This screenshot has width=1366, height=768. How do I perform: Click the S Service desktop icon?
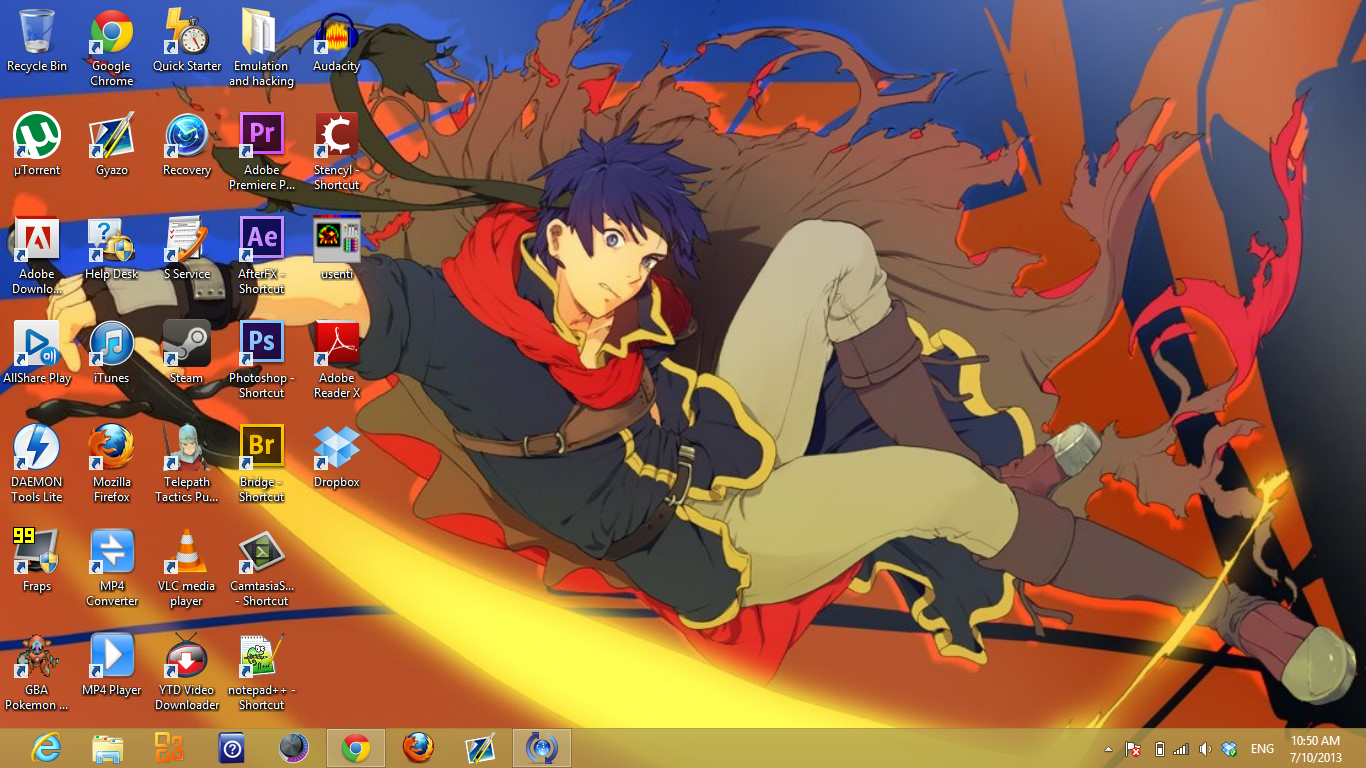[x=187, y=249]
